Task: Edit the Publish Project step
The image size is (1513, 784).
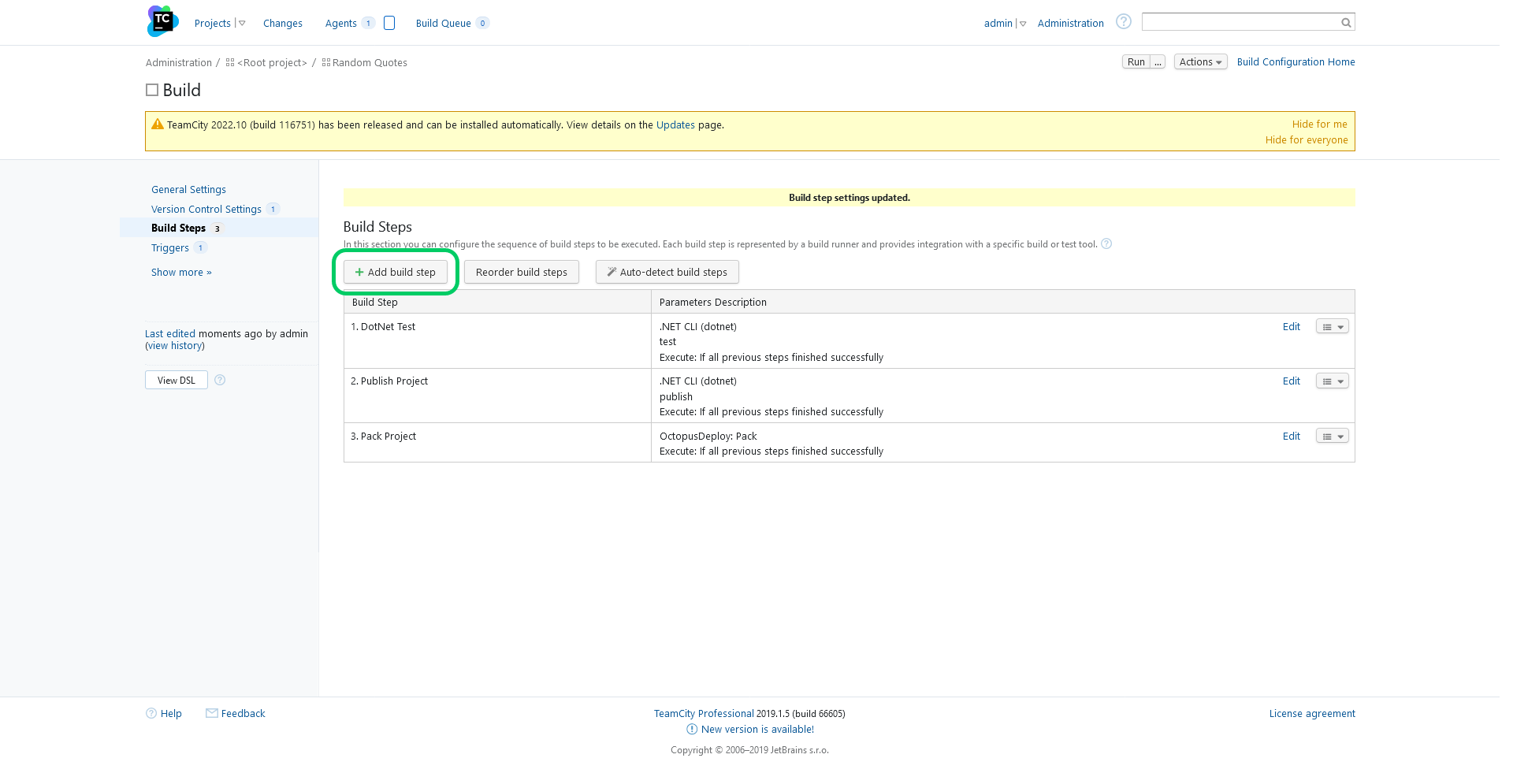Action: point(1291,381)
